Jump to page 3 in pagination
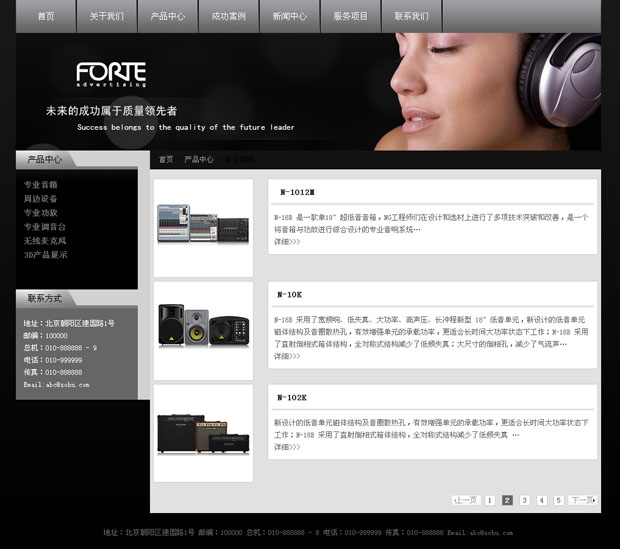The width and height of the screenshot is (620, 549). tap(524, 500)
